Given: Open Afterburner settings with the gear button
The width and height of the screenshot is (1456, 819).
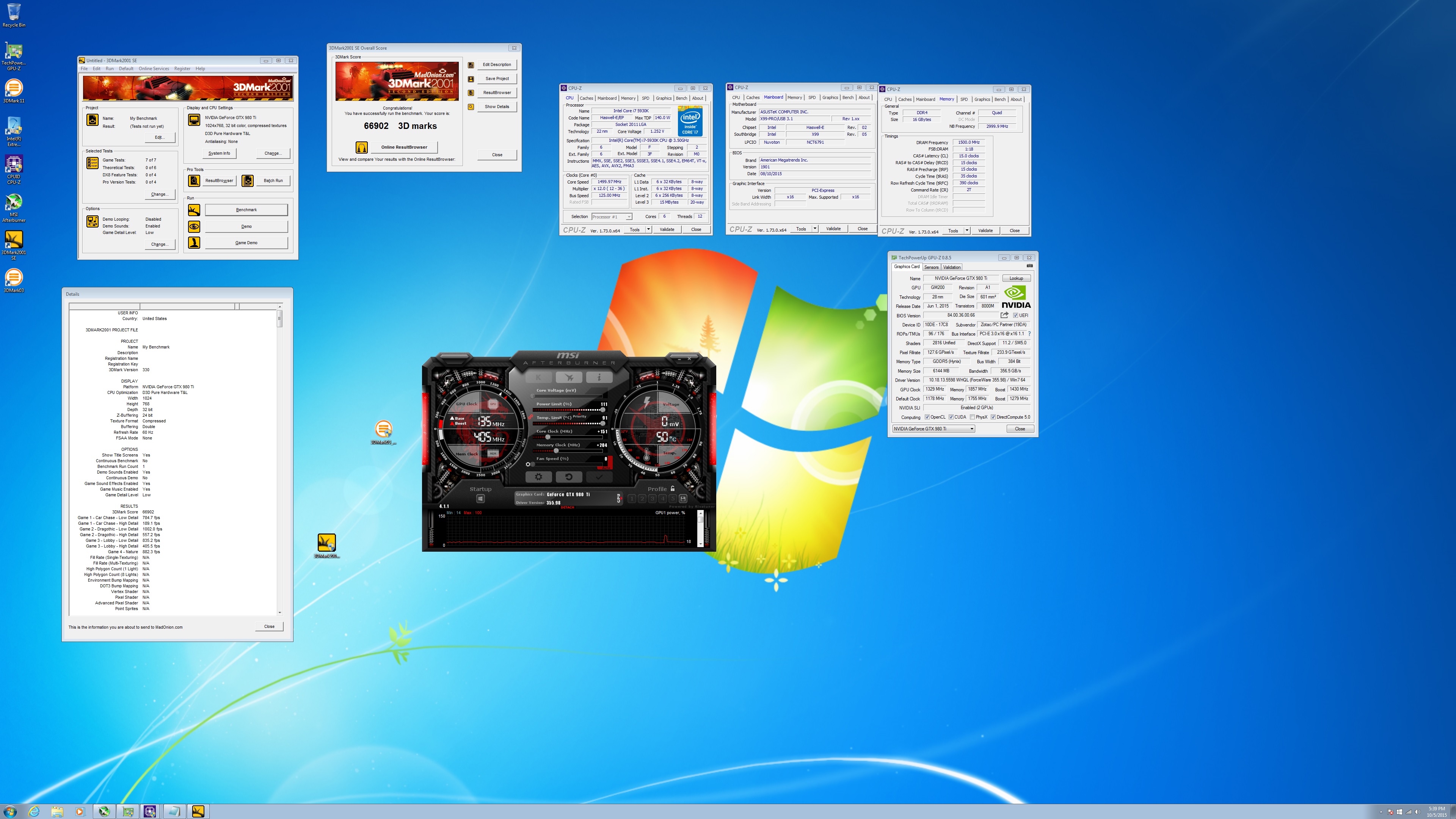Looking at the screenshot, I should tap(538, 477).
